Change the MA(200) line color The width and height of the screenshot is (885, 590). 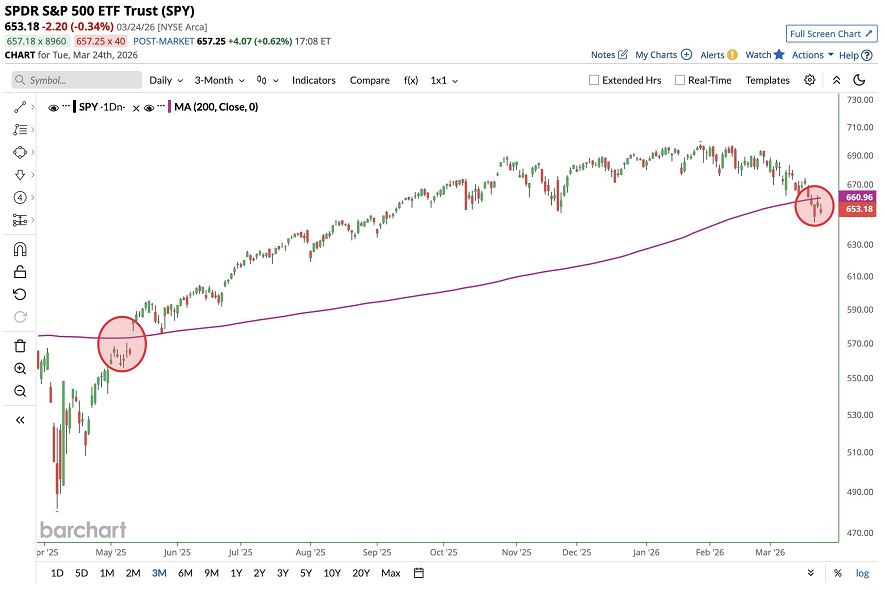click(x=169, y=107)
